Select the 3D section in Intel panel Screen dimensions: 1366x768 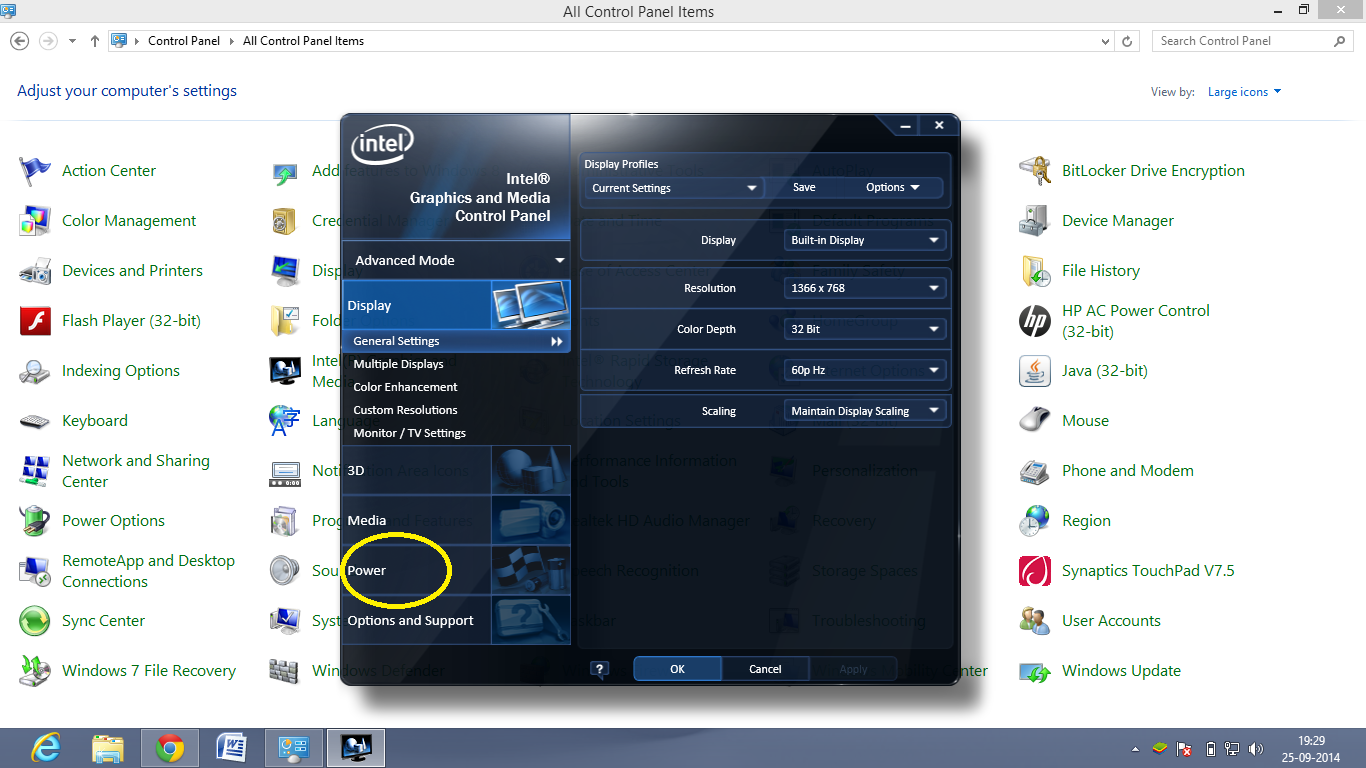[x=456, y=470]
